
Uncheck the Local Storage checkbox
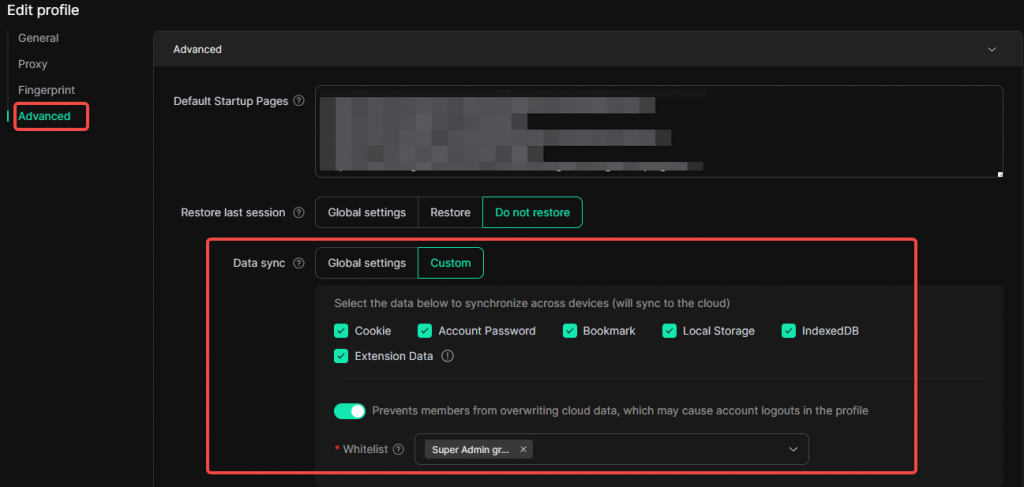[670, 331]
